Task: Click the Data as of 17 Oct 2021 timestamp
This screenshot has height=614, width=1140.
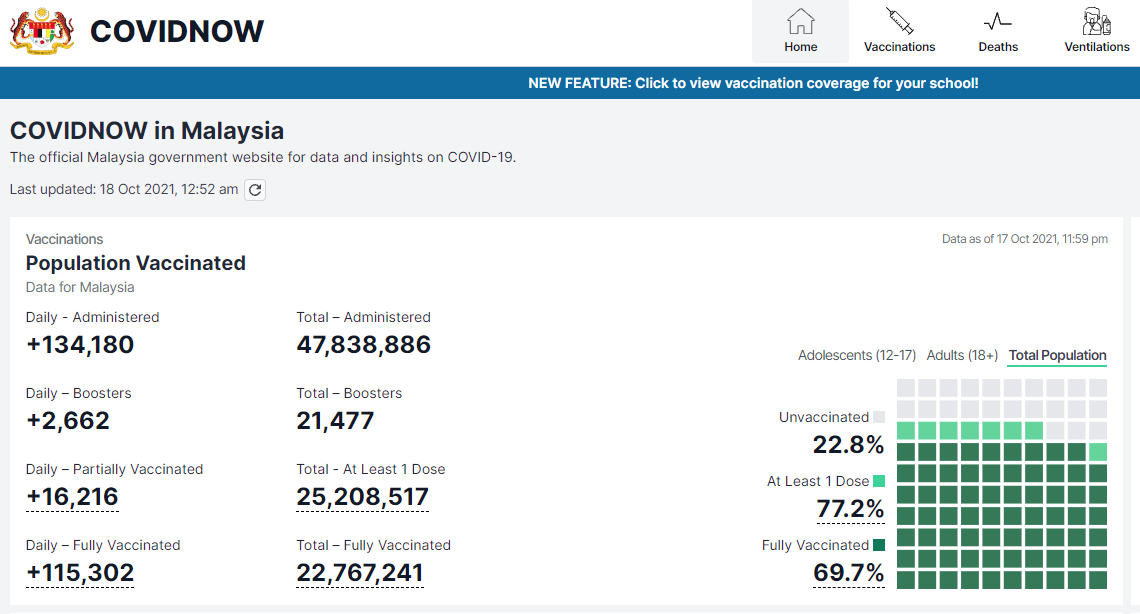Action: coord(1025,239)
